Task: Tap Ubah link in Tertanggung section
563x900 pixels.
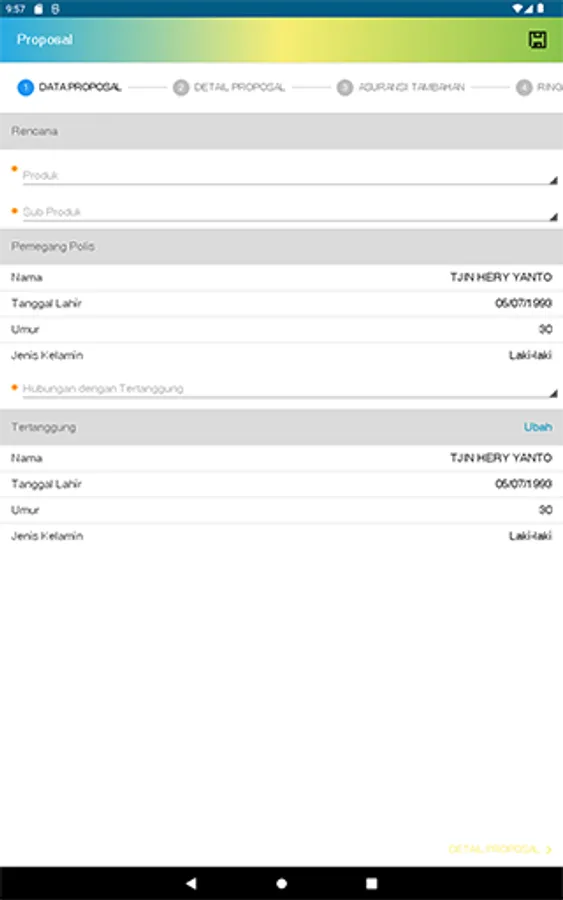Action: [x=538, y=427]
